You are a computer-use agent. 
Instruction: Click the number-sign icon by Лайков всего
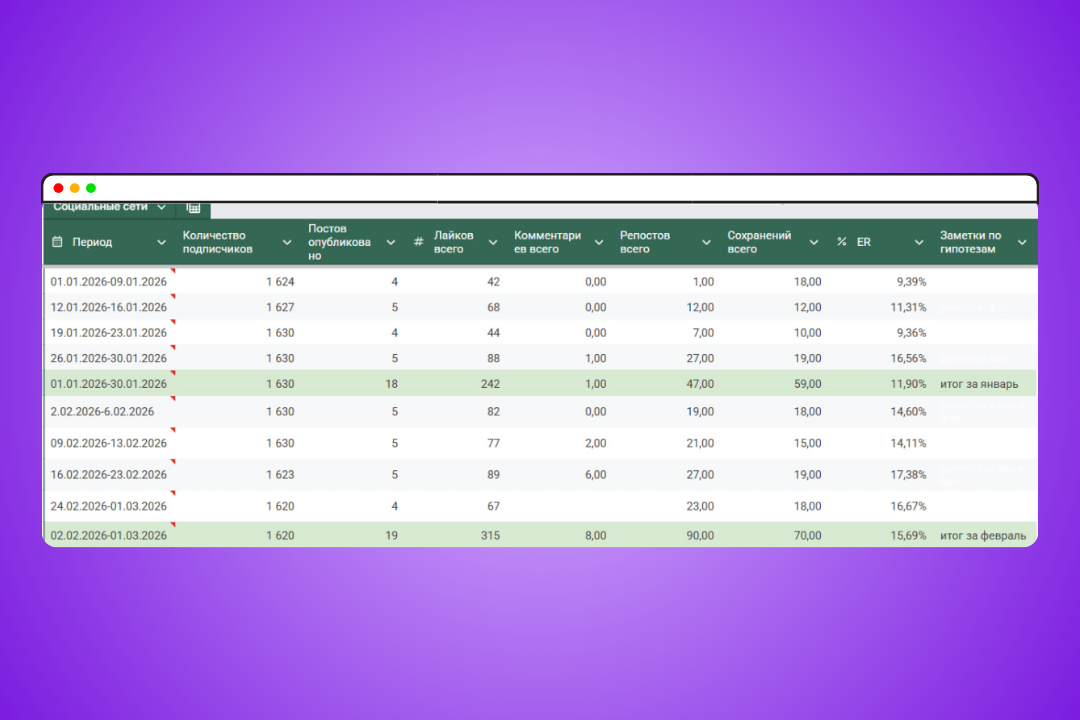coord(418,242)
